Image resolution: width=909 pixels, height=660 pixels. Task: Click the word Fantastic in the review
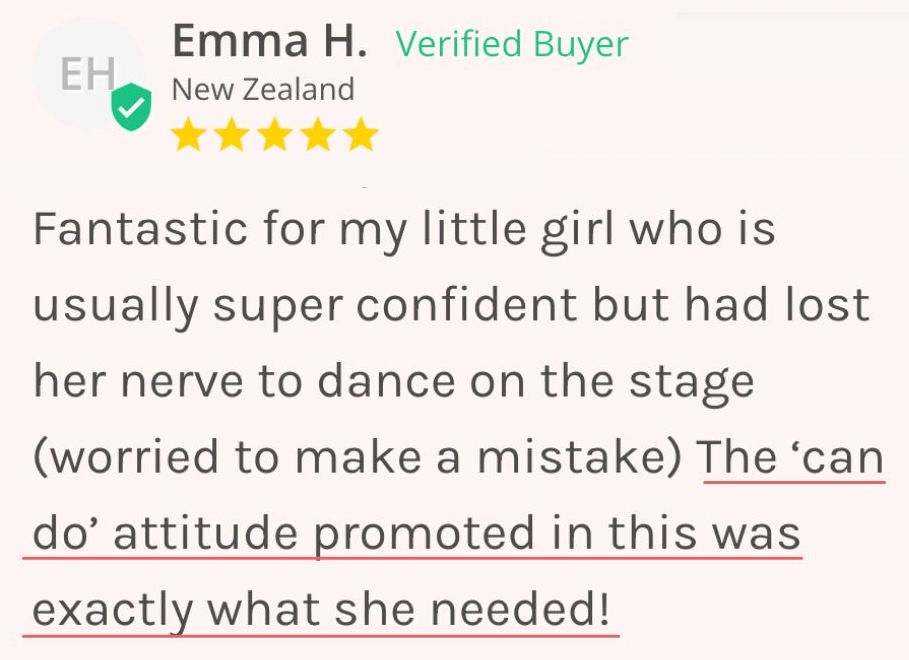coord(141,229)
